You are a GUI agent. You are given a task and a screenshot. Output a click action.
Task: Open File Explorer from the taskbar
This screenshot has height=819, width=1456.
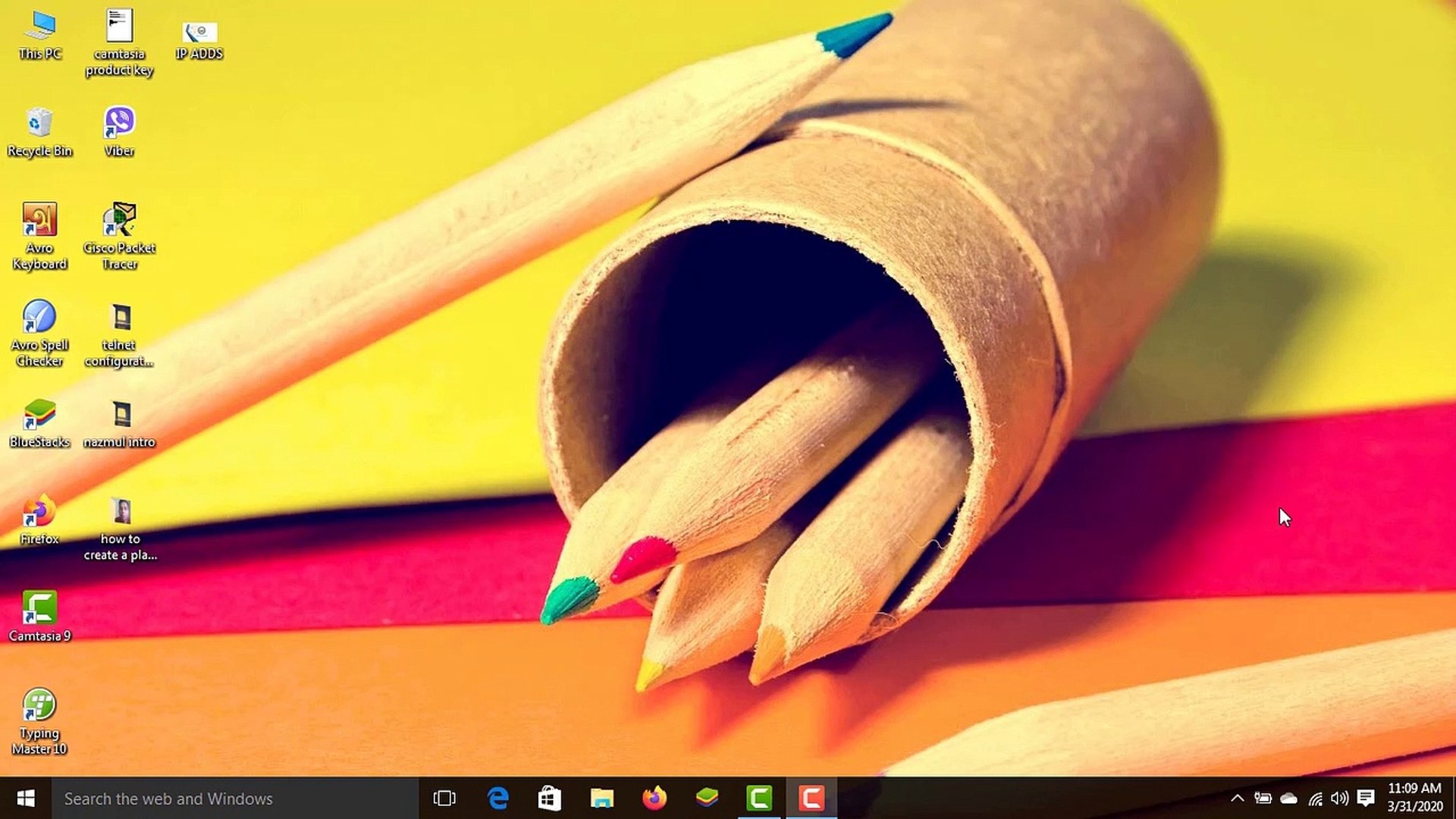tap(602, 798)
